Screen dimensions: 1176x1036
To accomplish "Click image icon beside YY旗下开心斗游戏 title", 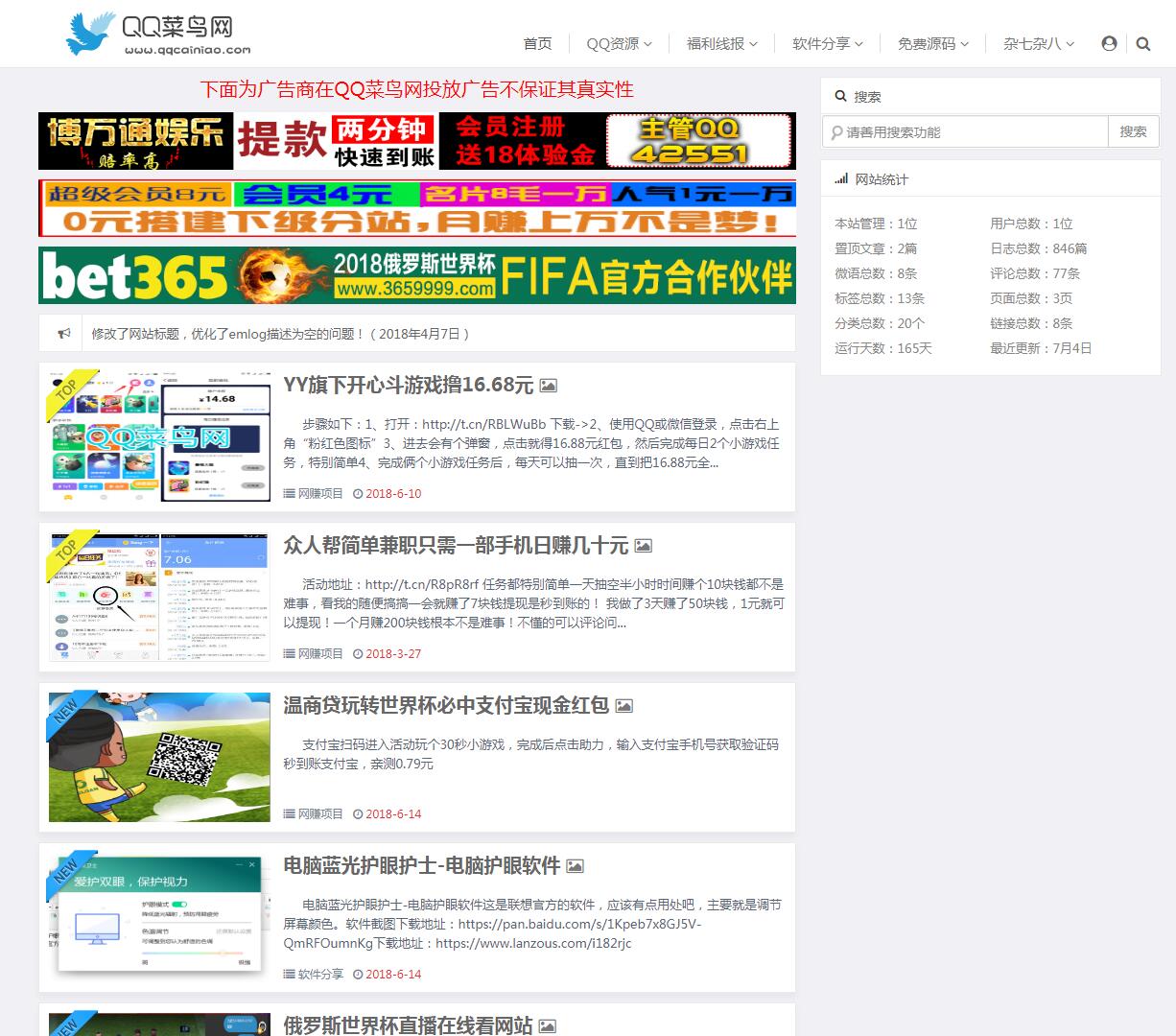I will (x=548, y=386).
